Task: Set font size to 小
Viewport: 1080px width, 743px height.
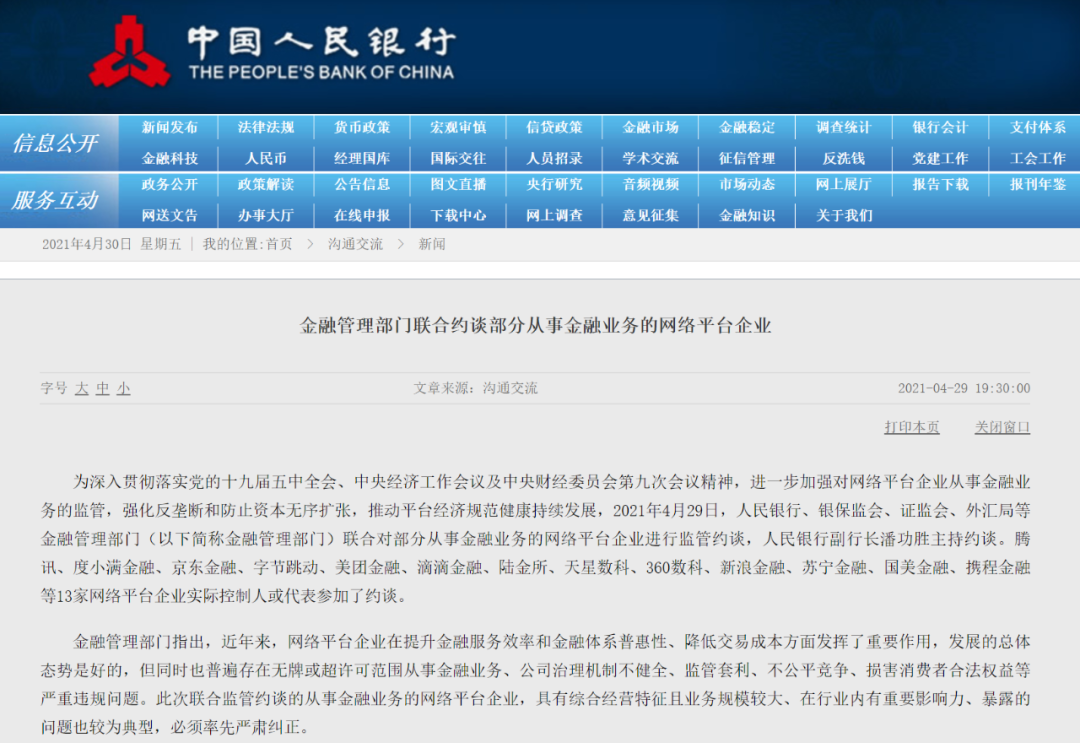Action: pos(123,388)
